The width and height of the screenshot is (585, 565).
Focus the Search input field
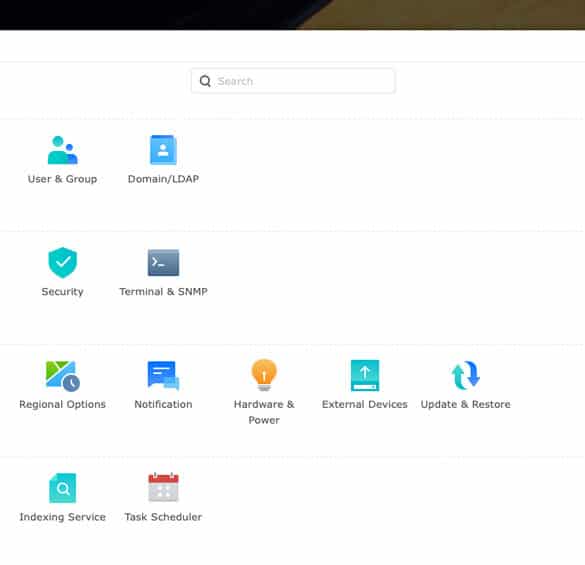click(293, 81)
